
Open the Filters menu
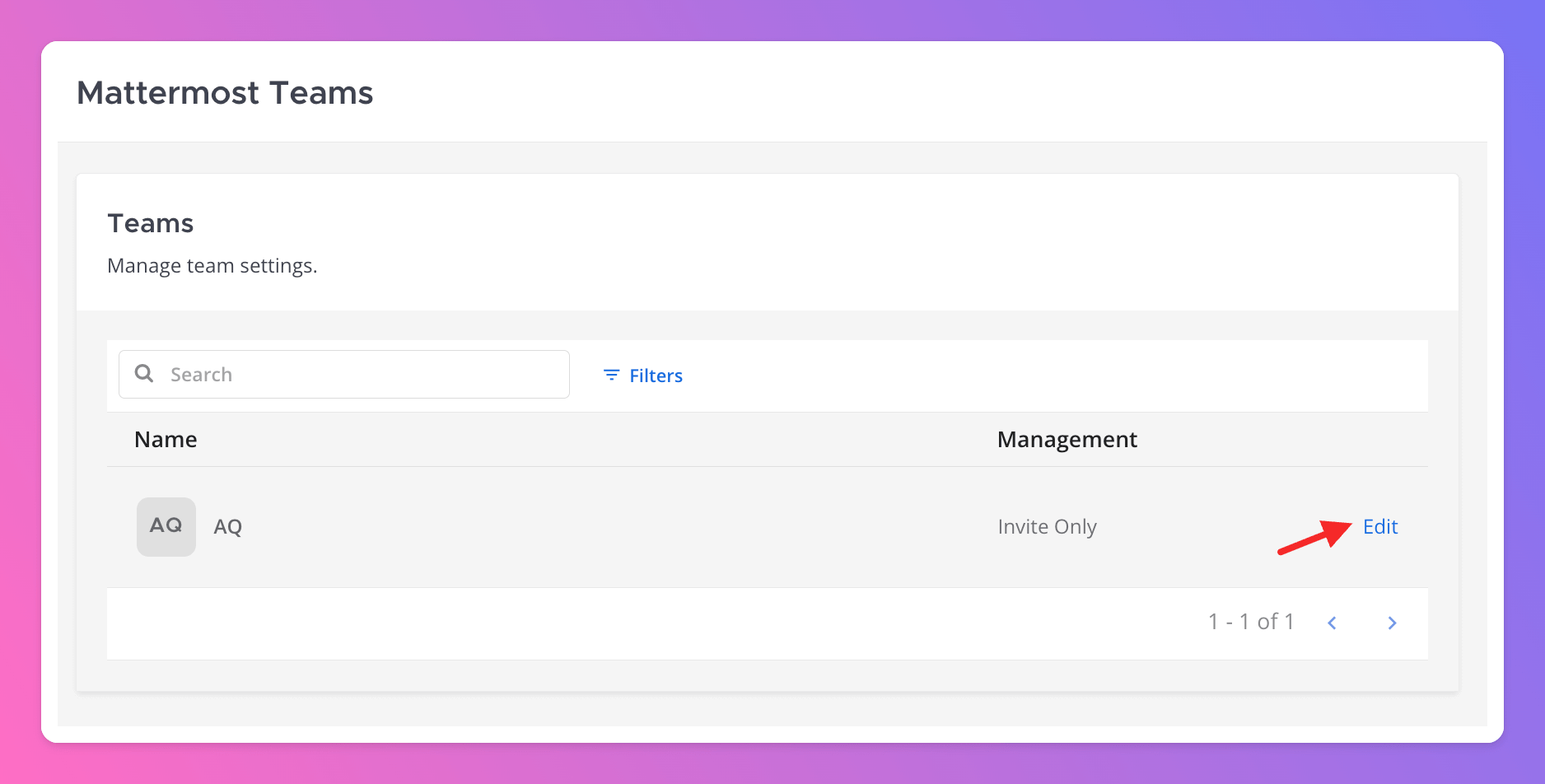click(x=643, y=376)
